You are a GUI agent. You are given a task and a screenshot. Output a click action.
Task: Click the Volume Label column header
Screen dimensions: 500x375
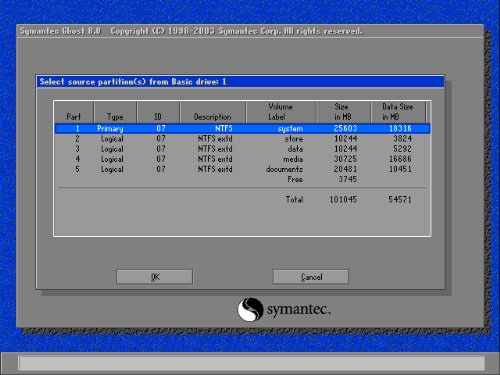pyautogui.click(x=281, y=112)
